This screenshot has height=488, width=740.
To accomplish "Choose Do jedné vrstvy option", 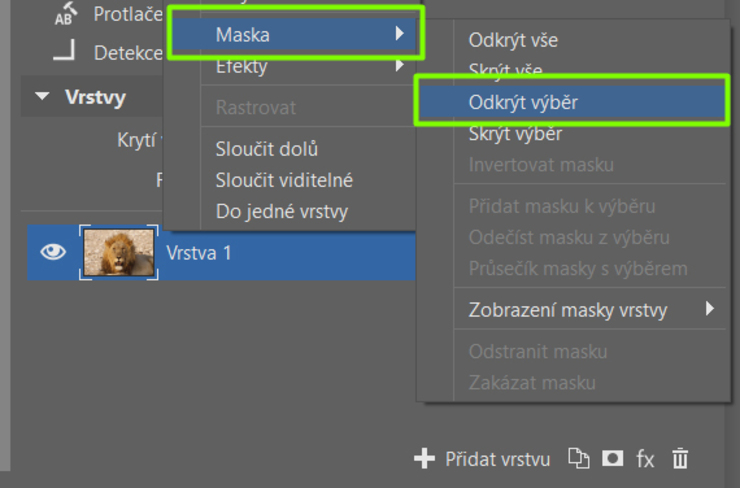I will tap(282, 212).
